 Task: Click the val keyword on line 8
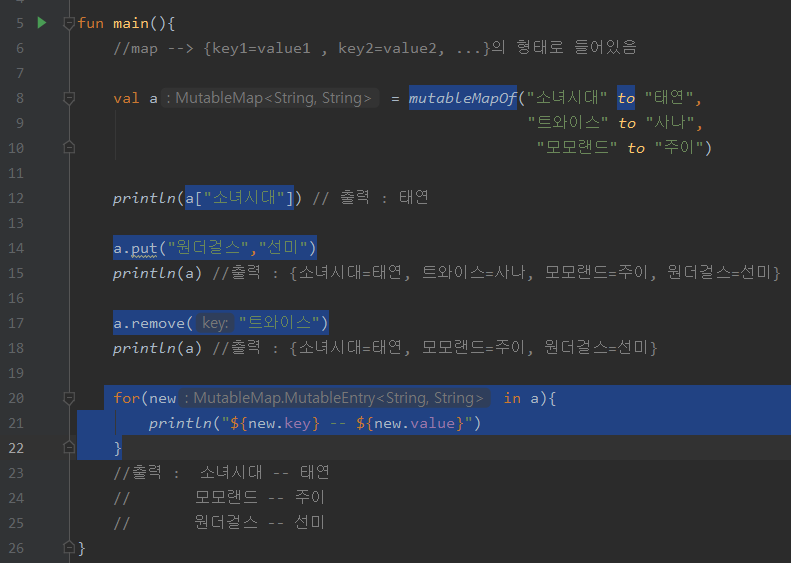click(x=126, y=98)
